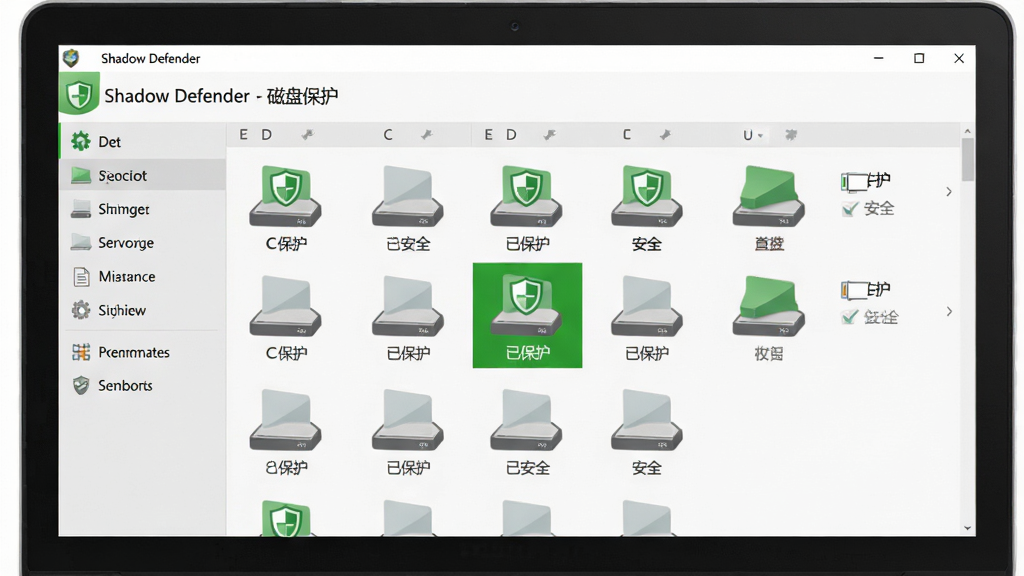Click the Shadow Defender title bar app icon
Image resolution: width=1024 pixels, height=576 pixels.
pos(71,58)
